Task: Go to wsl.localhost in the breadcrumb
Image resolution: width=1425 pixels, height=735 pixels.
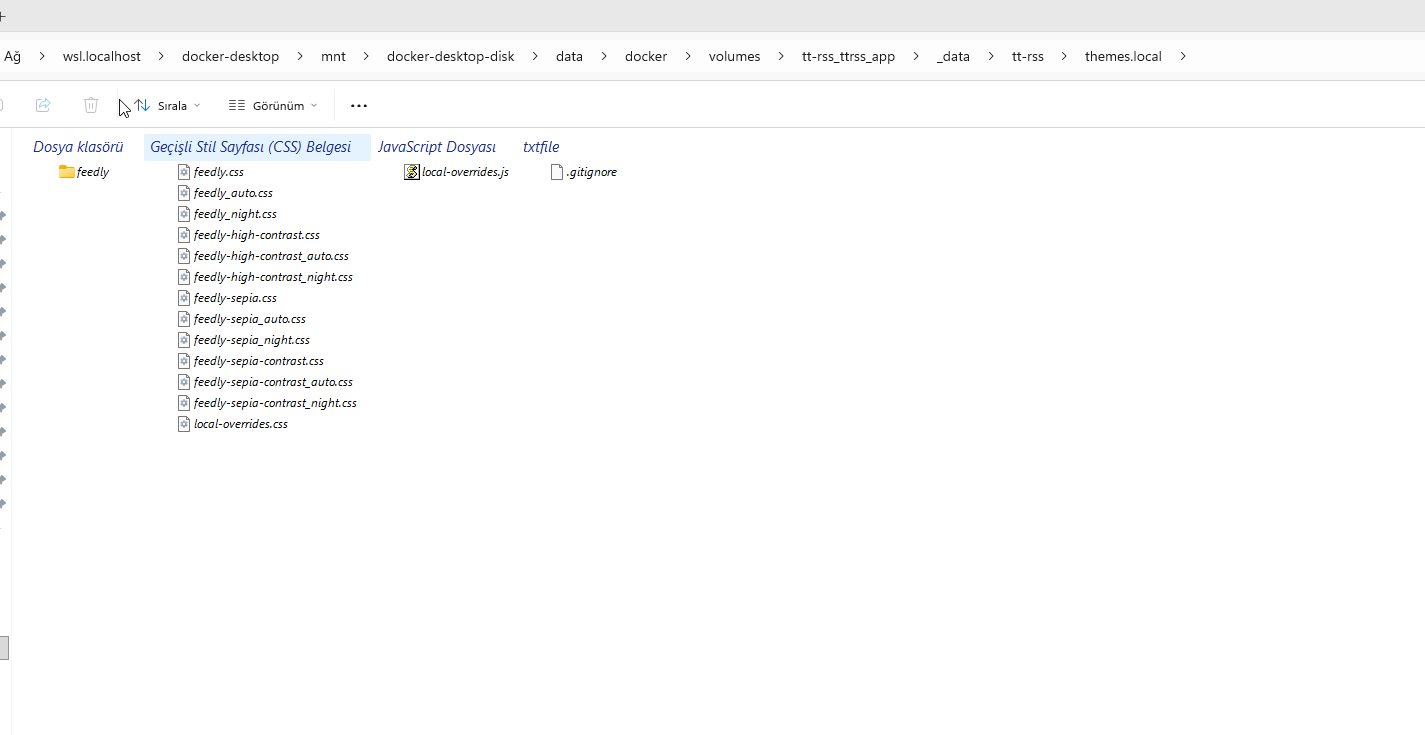Action: coord(102,56)
